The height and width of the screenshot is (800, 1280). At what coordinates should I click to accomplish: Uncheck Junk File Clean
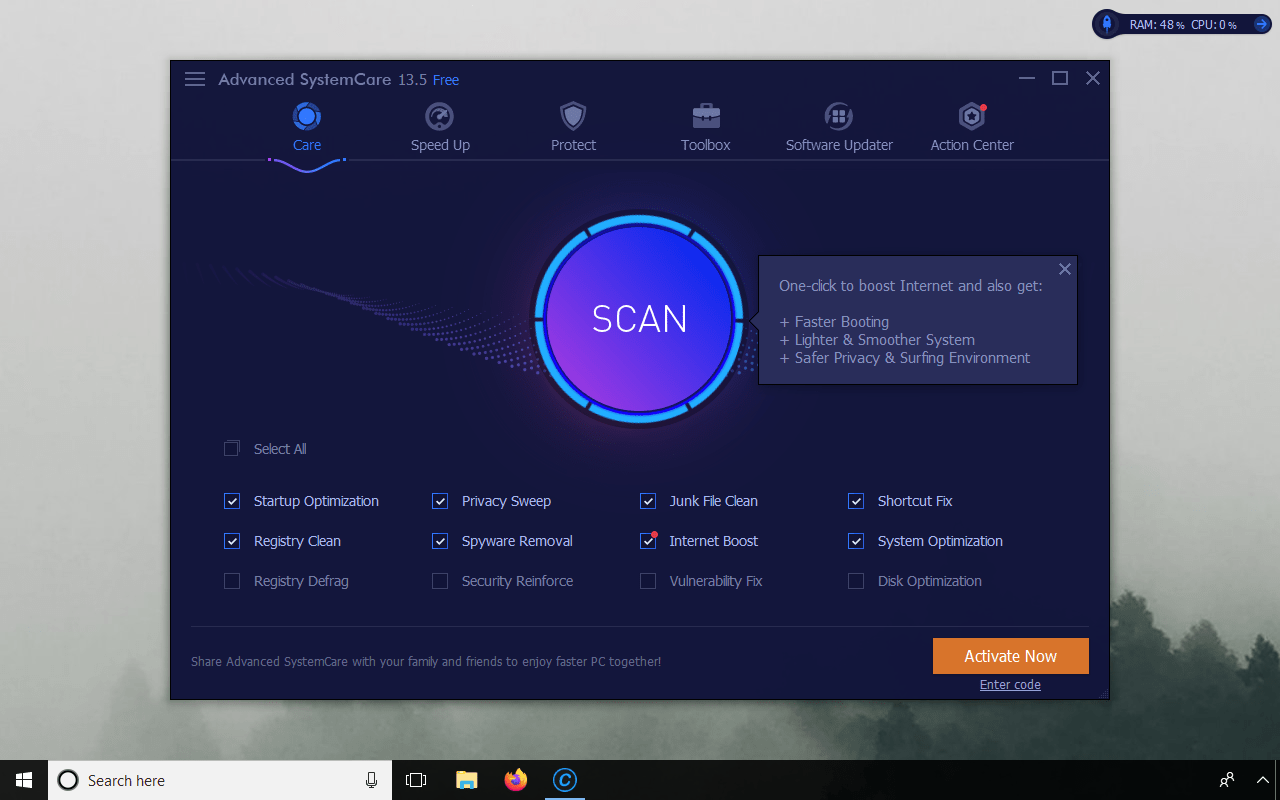coord(648,501)
